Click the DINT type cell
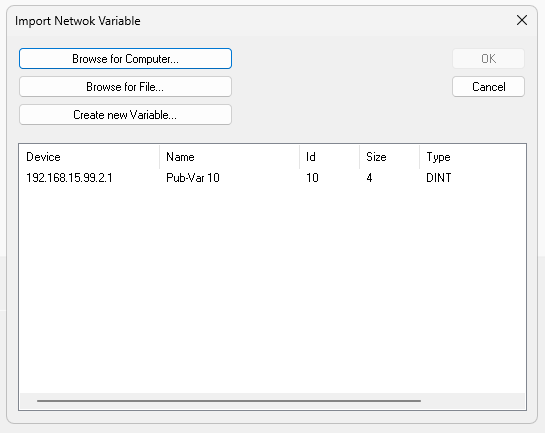Image resolution: width=545 pixels, height=433 pixels. click(439, 178)
